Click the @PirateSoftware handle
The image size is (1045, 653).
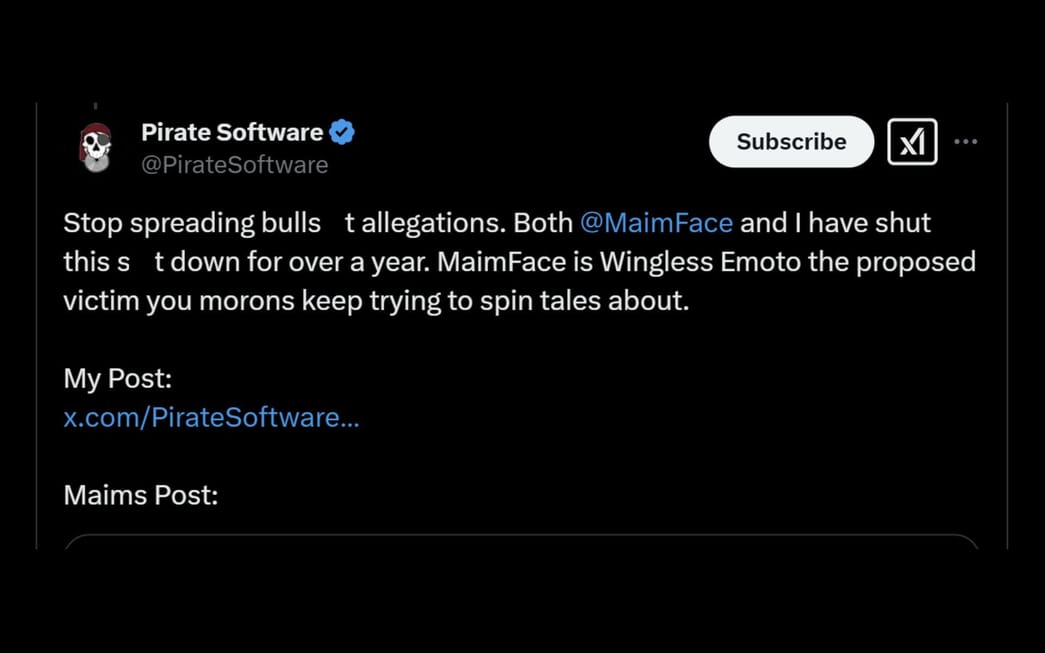click(x=236, y=164)
